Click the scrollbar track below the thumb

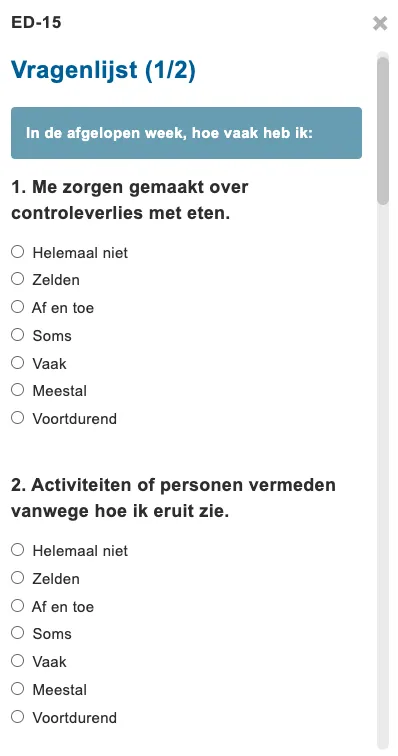(x=383, y=477)
